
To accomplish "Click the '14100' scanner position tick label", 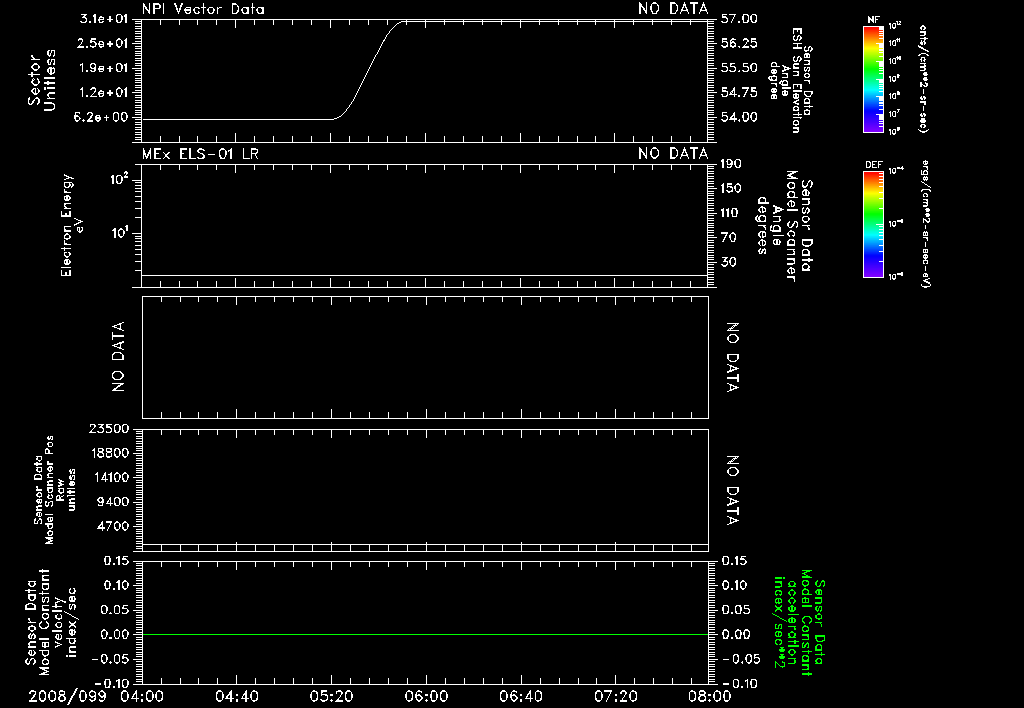I will click(109, 477).
